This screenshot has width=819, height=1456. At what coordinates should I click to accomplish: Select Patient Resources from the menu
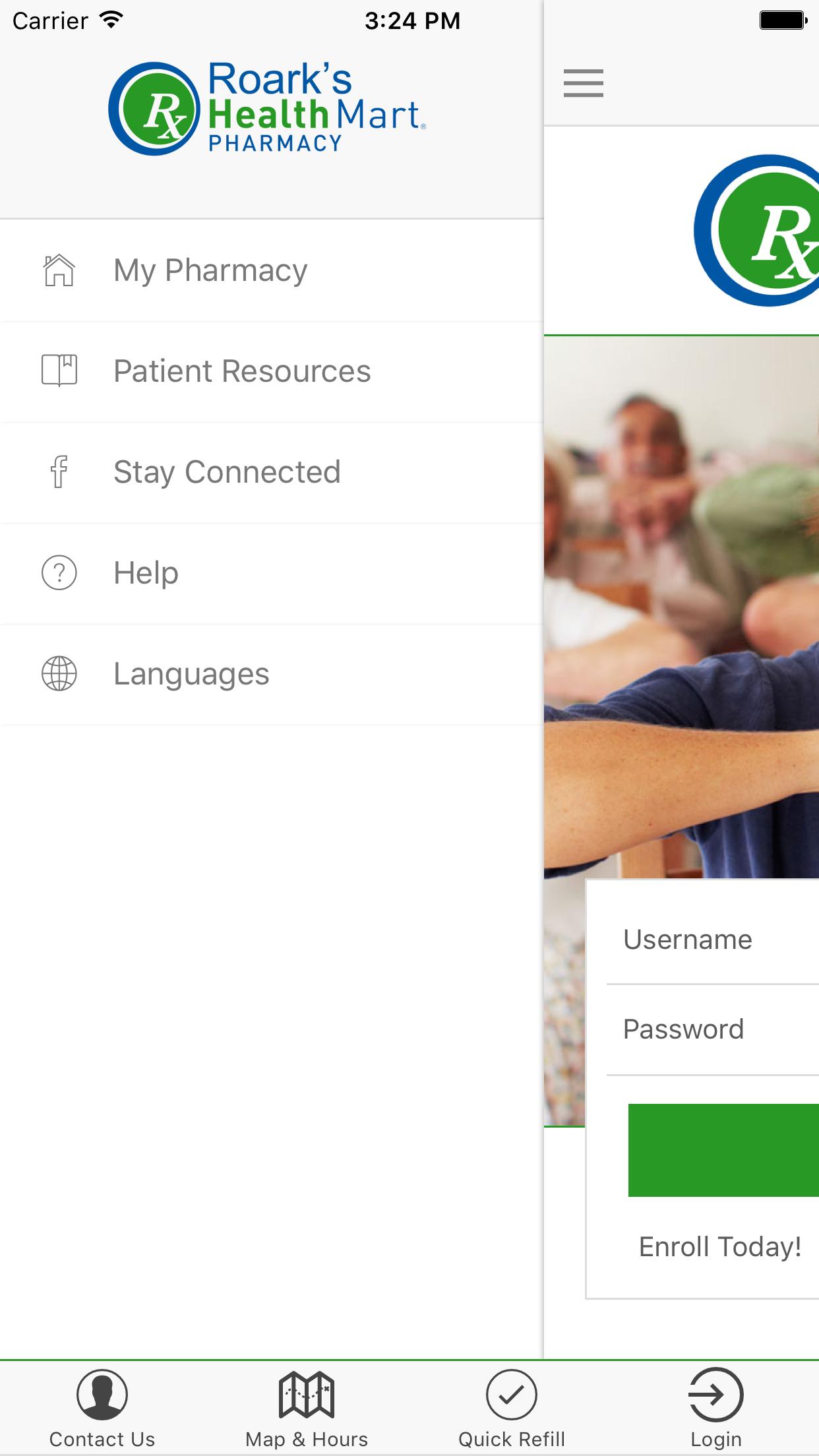point(272,371)
